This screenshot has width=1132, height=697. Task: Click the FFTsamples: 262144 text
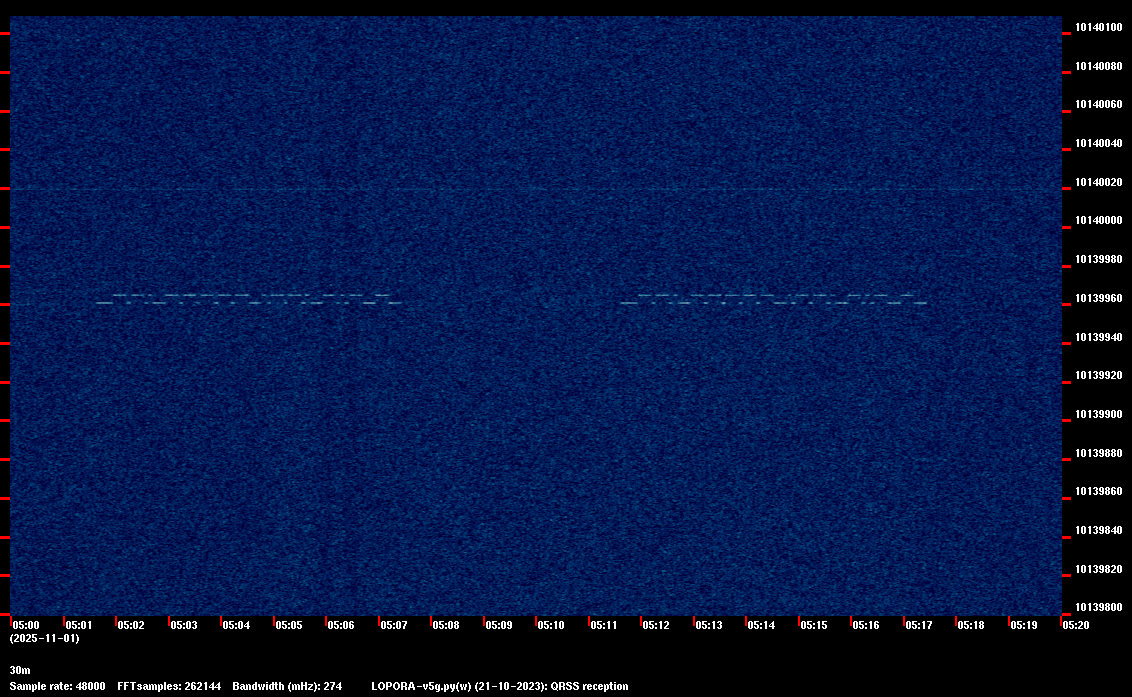pyautogui.click(x=169, y=686)
